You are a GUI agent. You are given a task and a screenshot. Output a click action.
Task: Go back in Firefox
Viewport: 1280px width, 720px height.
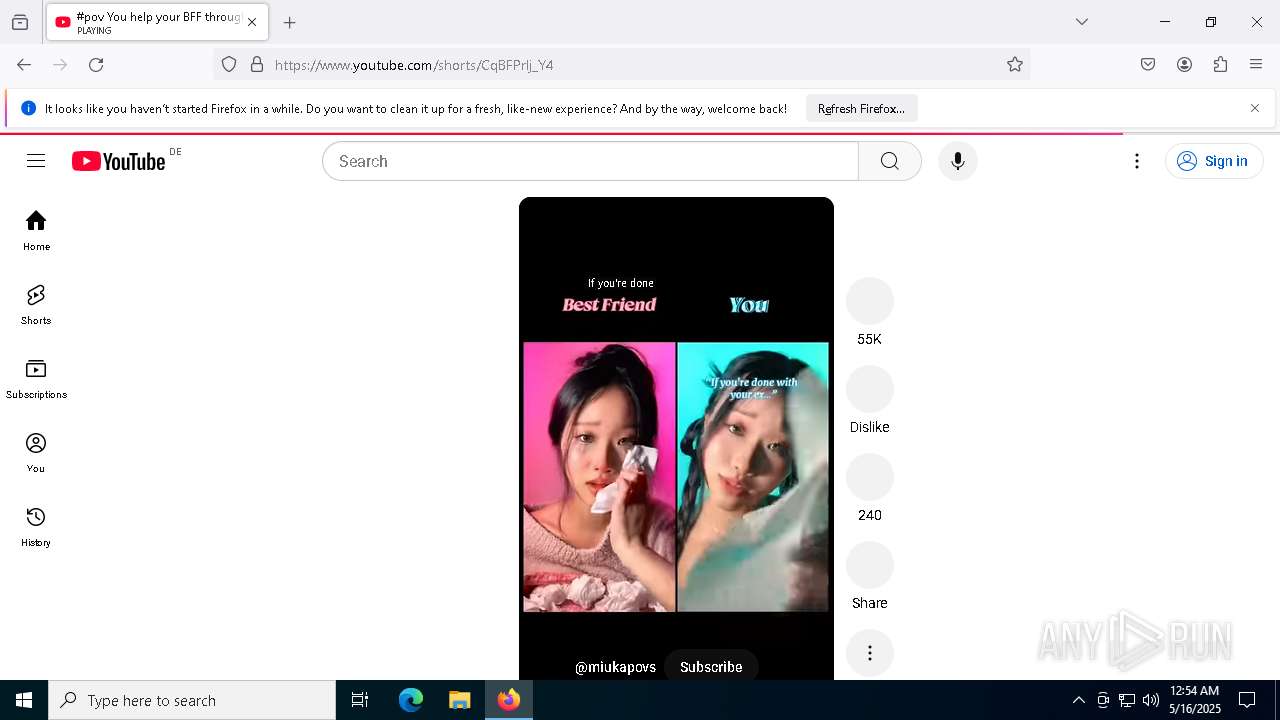(x=24, y=65)
